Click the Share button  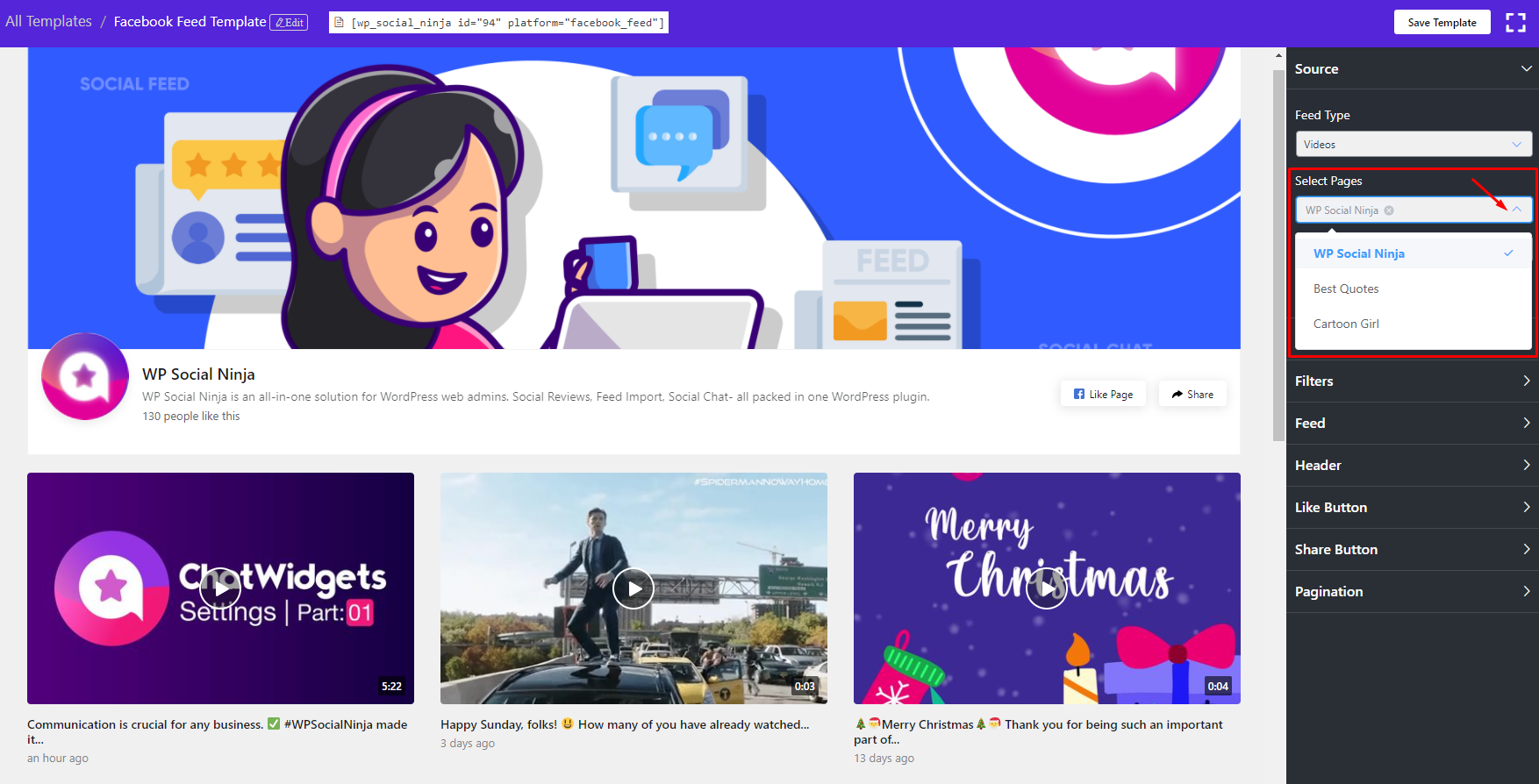click(x=1192, y=395)
